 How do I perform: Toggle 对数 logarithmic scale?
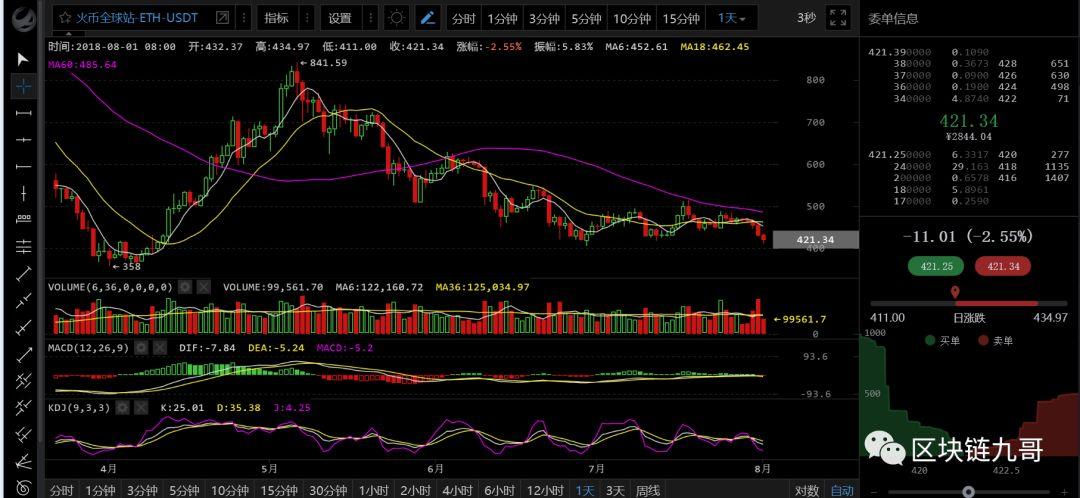[807, 490]
